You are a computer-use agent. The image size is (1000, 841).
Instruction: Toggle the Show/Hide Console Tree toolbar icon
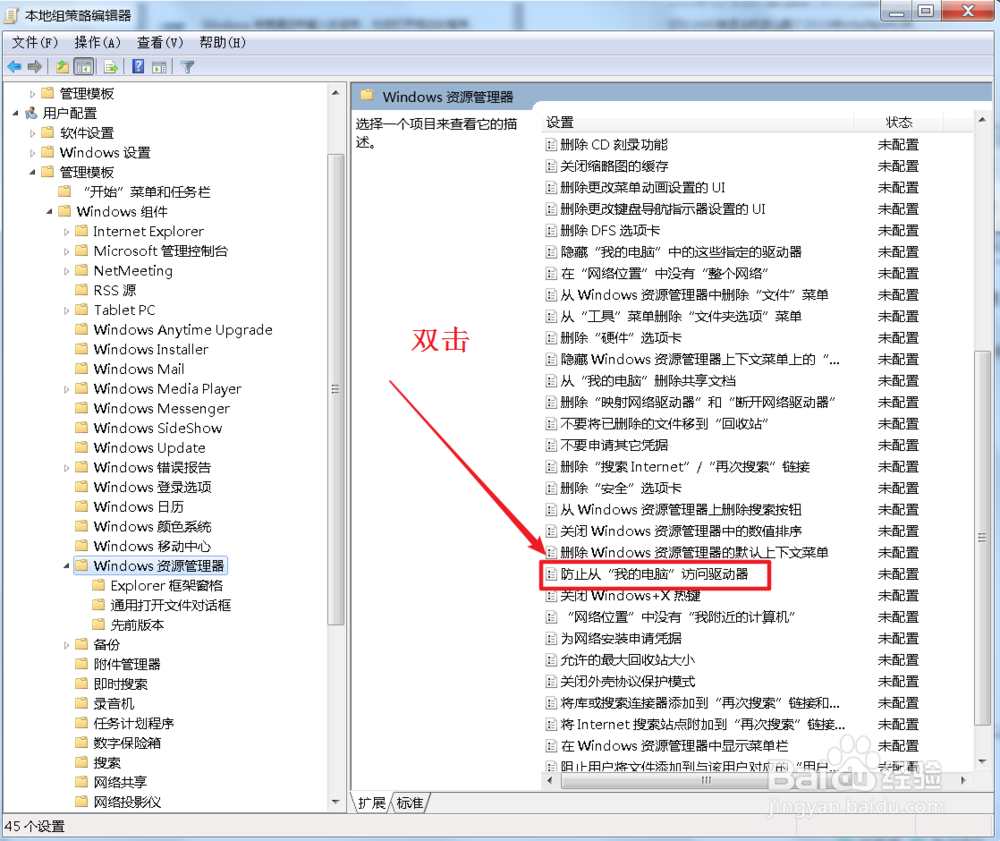pyautogui.click(x=84, y=66)
